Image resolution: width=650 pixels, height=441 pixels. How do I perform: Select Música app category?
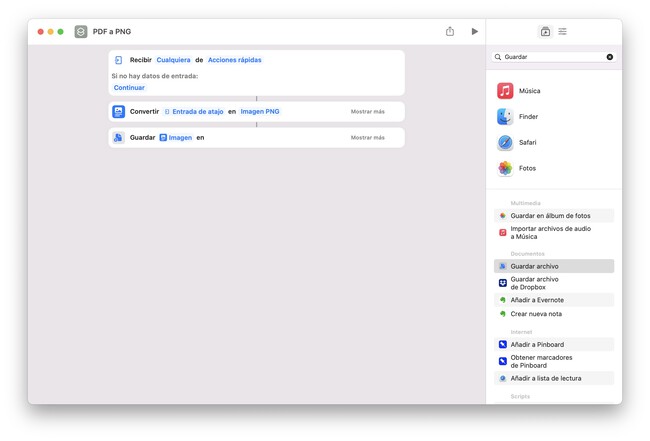click(529, 91)
